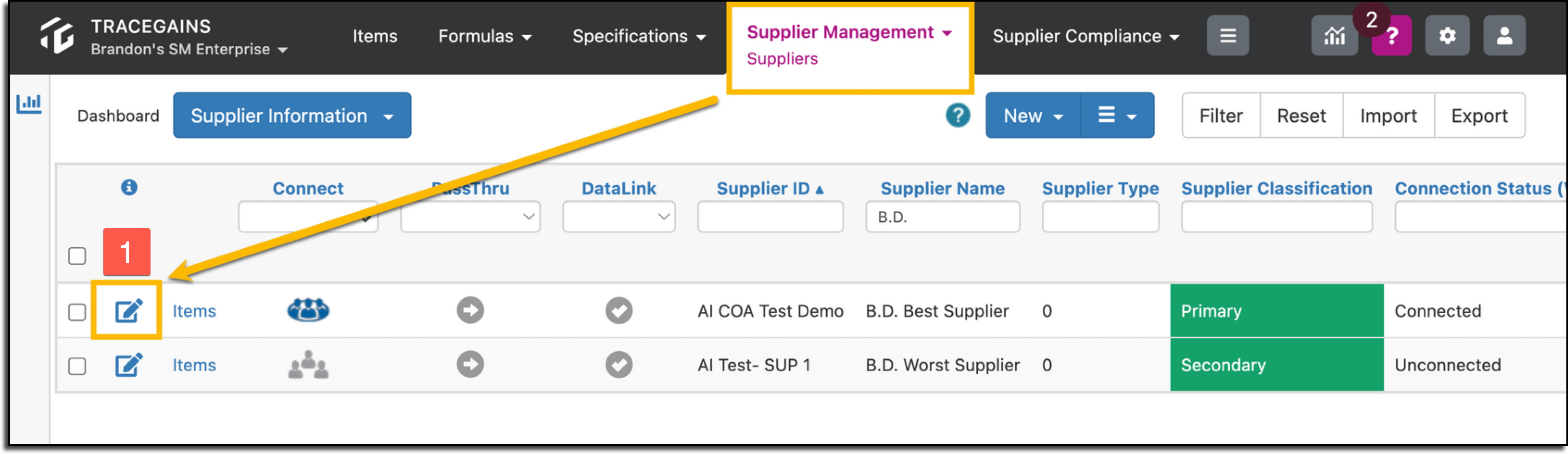Screen dimensions: 1568x454
Task: Click the AI COA Test Demo cell
Action: pyautogui.click(x=770, y=311)
